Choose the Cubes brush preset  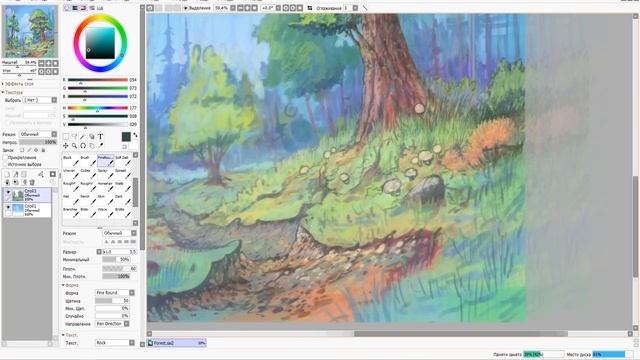89,173
